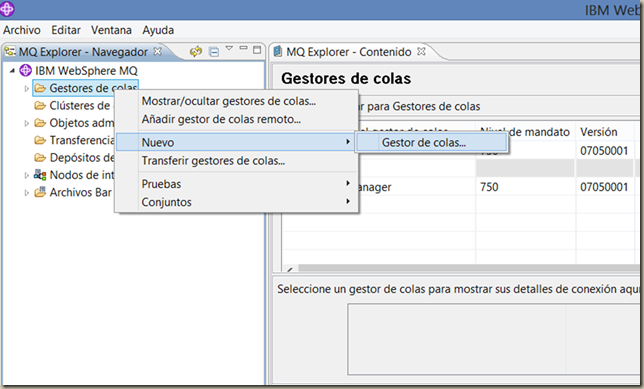Select the MQ Explorer - Navegador tab
644x389 pixels.
click(83, 52)
